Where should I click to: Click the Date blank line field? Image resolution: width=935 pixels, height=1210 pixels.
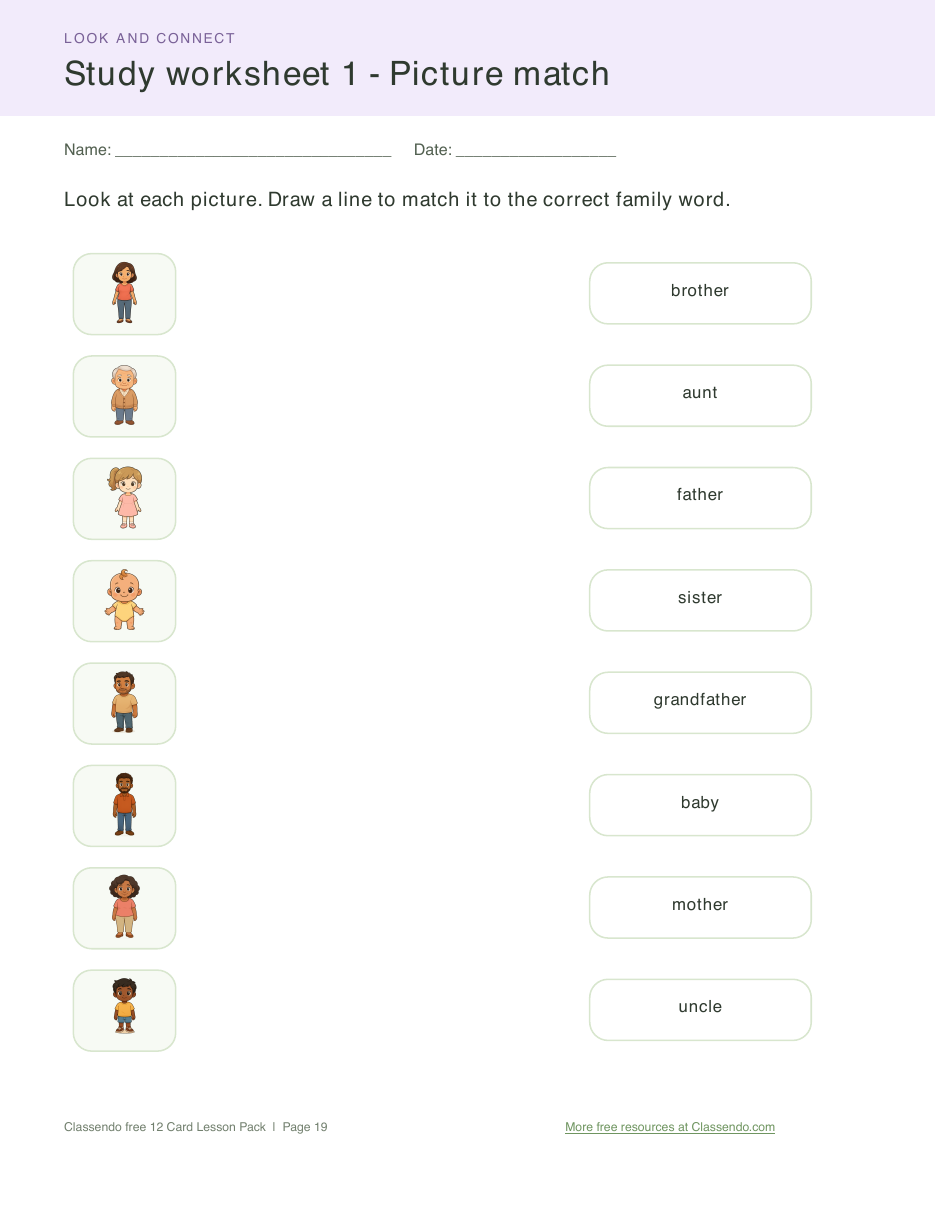pyautogui.click(x=536, y=150)
